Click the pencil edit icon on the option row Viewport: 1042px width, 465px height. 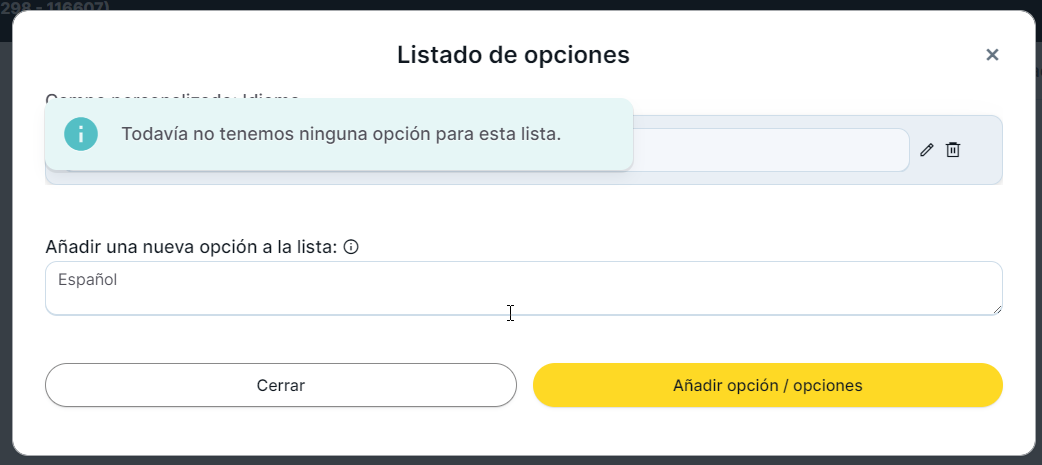tap(926, 150)
